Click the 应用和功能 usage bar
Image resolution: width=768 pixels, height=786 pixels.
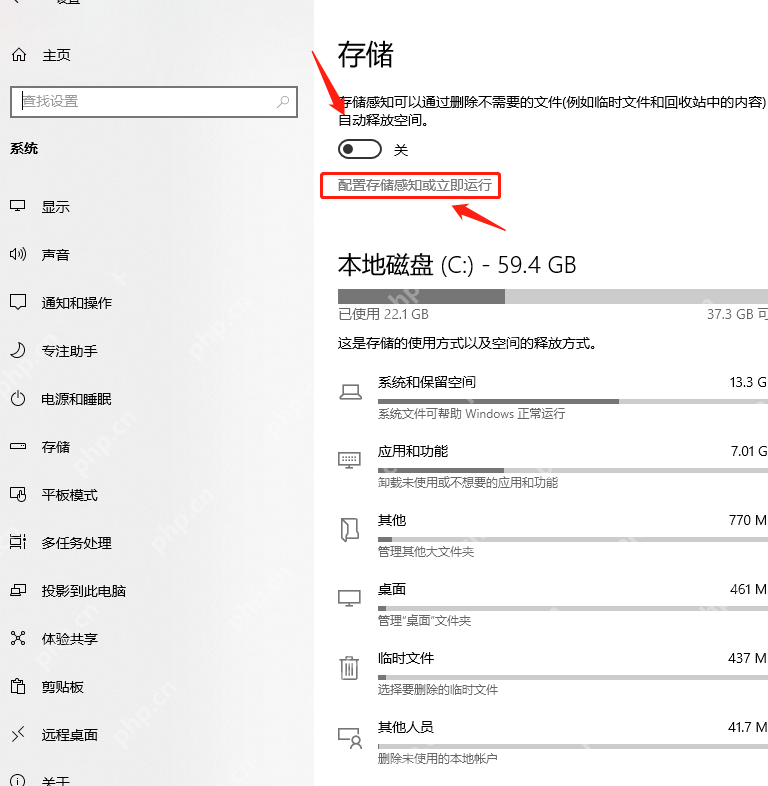pyautogui.click(x=573, y=470)
